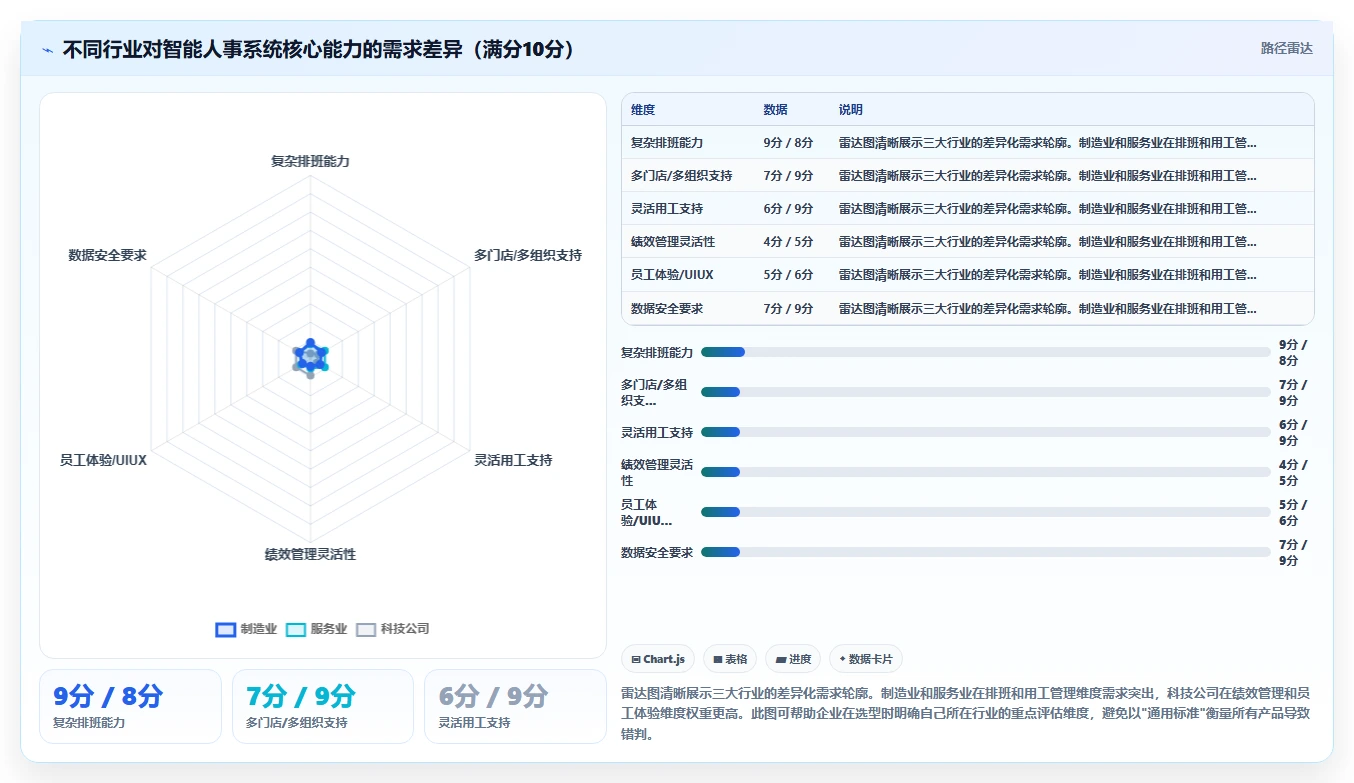Click the 数据卡片 chip

coord(866,659)
